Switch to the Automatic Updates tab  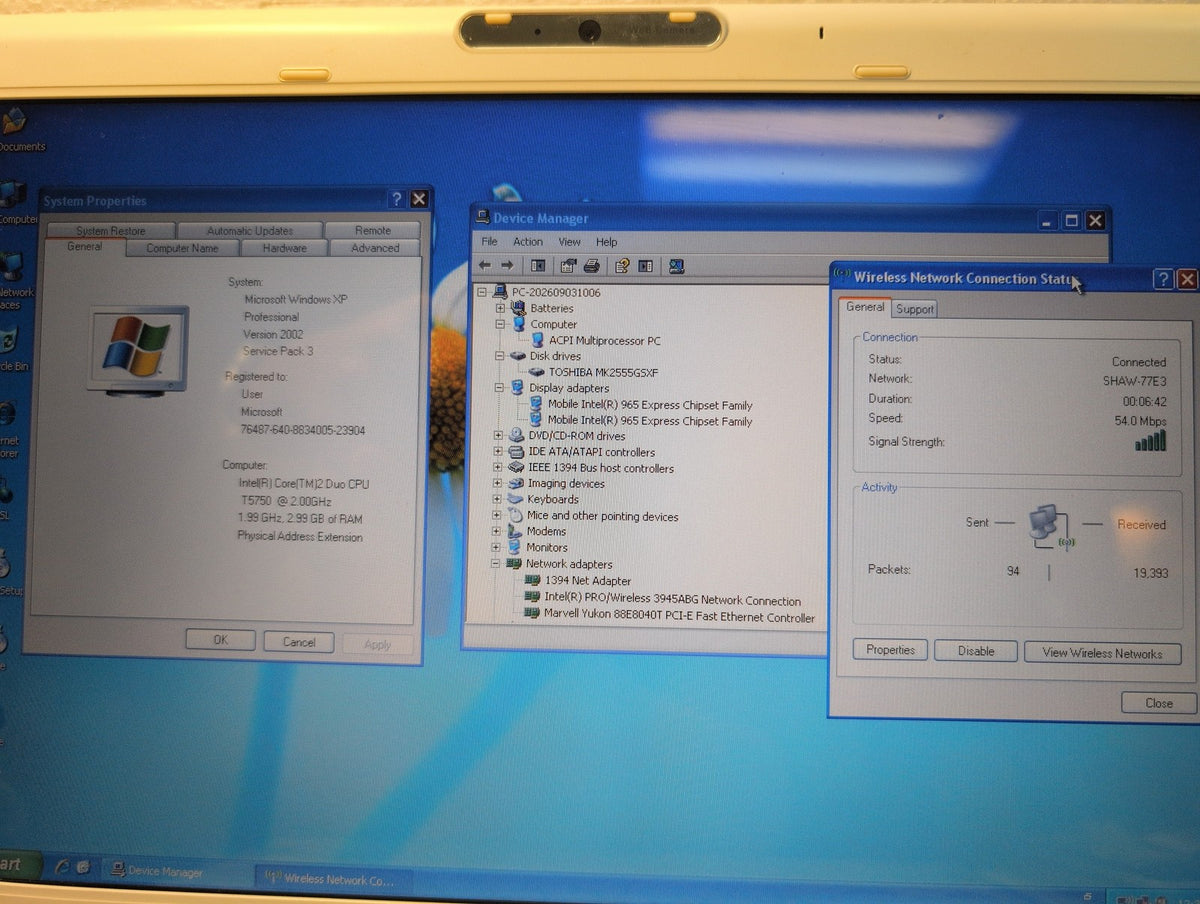[x=250, y=230]
